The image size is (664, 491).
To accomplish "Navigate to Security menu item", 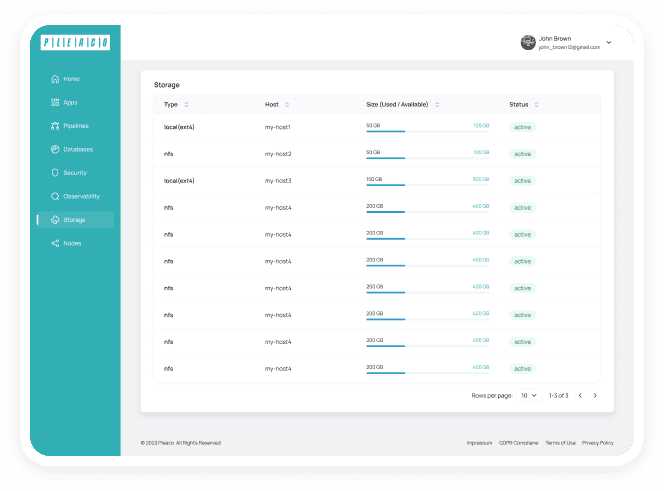I will pyautogui.click(x=75, y=172).
